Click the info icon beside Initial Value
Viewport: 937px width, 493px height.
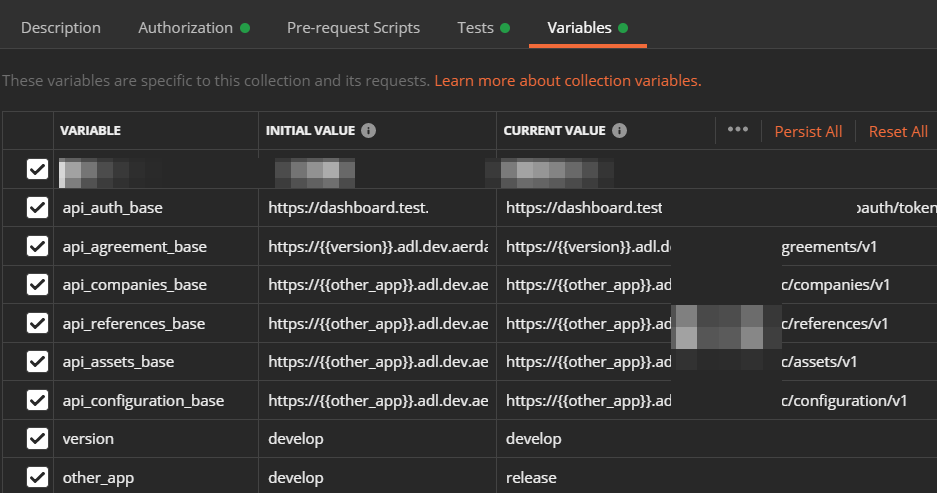(368, 131)
